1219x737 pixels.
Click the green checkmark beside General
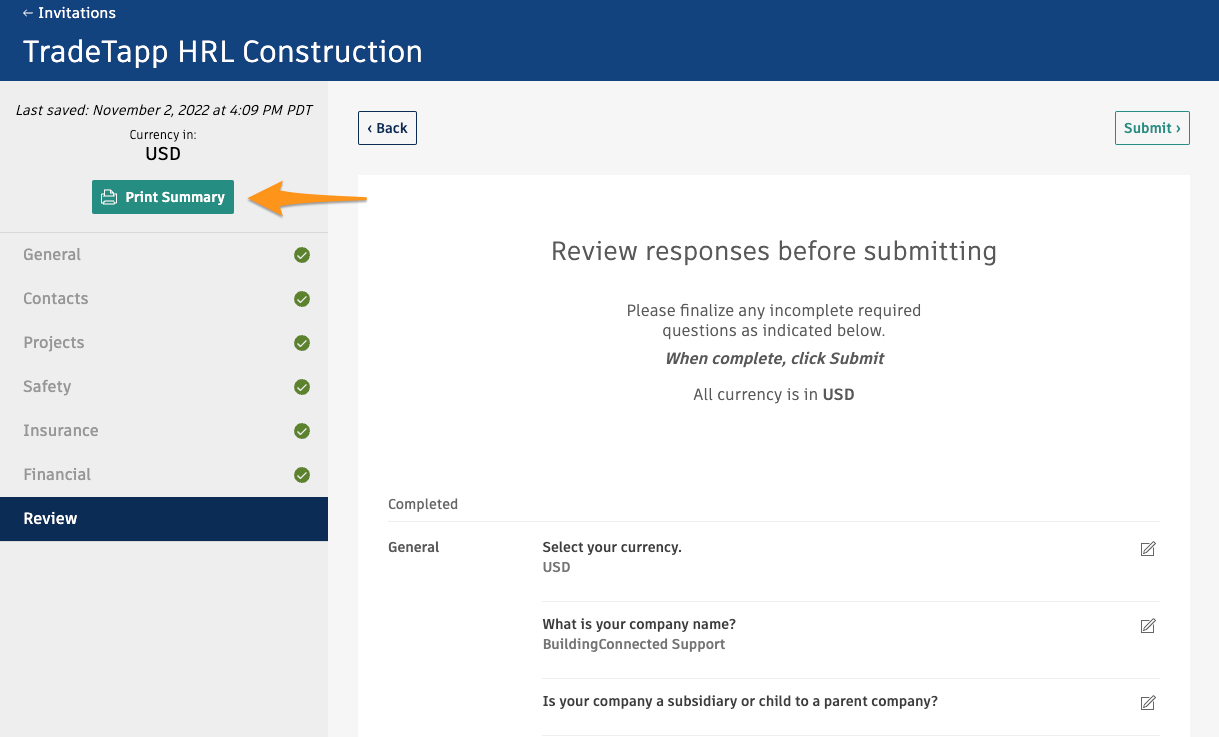[302, 255]
